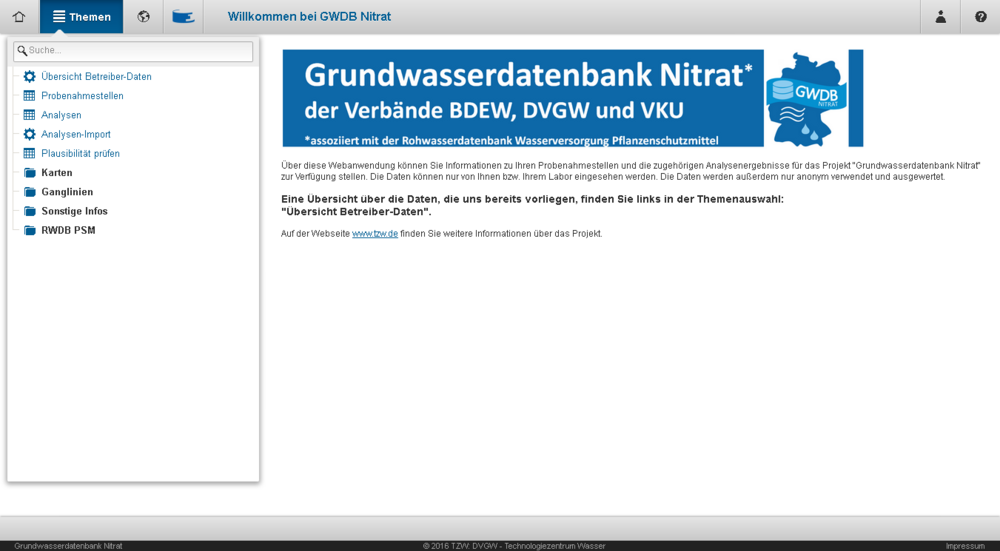Click the Home icon in top bar
The image size is (1000, 551).
[x=19, y=17]
